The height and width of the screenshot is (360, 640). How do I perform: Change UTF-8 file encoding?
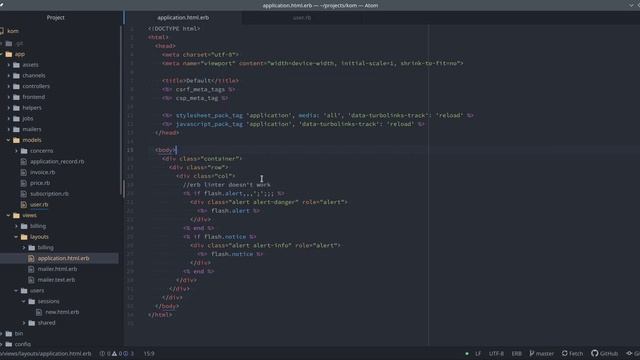pyautogui.click(x=496, y=354)
